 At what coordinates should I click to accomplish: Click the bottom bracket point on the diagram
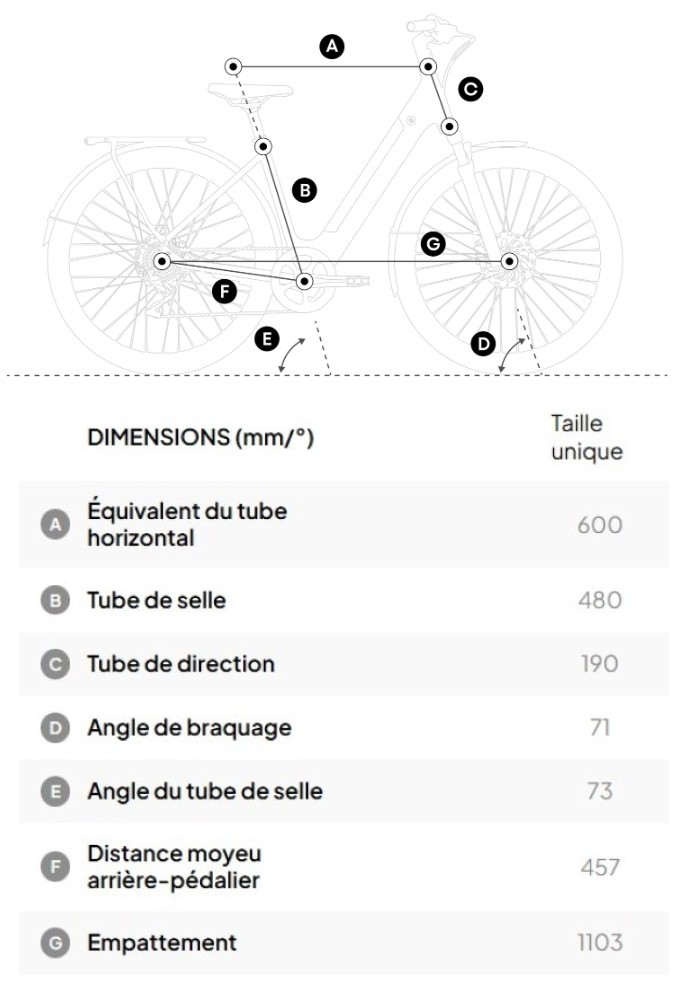pos(304,281)
